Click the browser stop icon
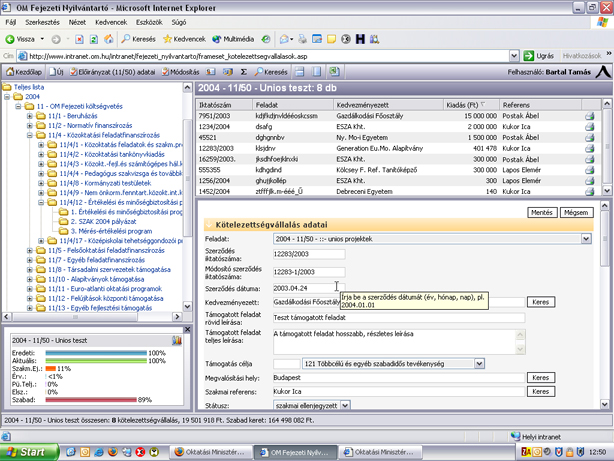 click(x=79, y=39)
